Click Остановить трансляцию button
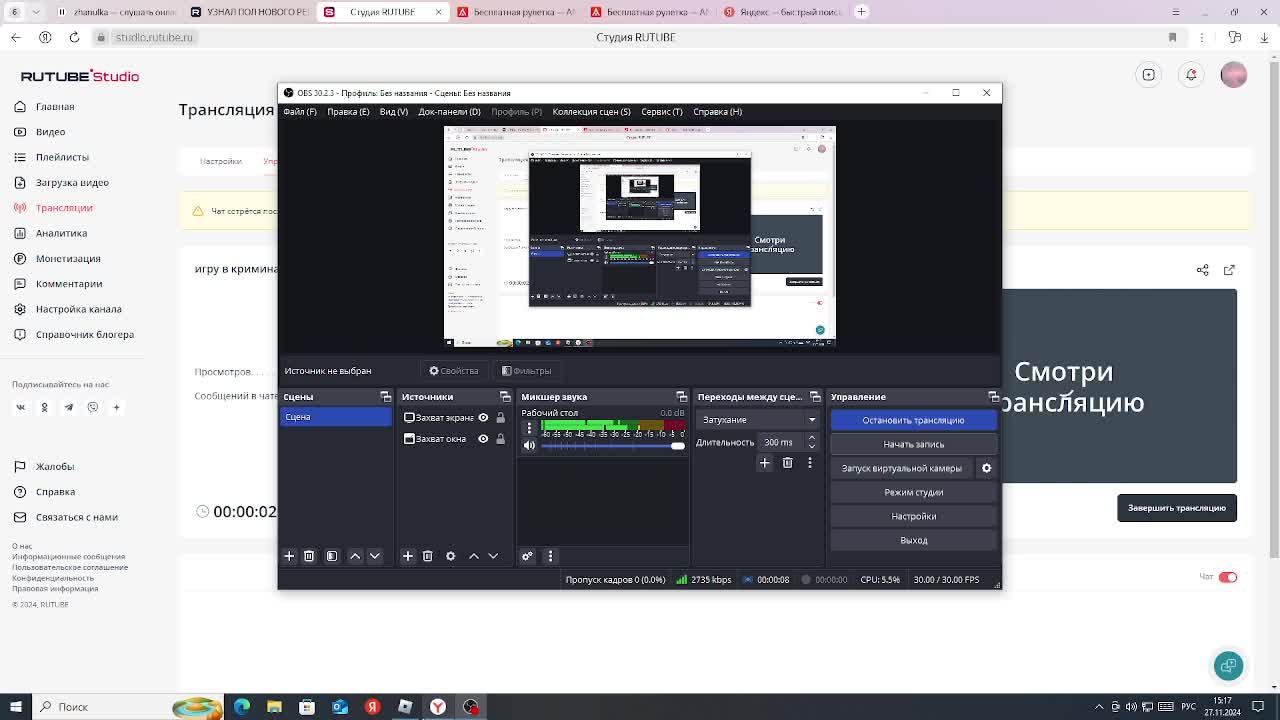 [x=913, y=420]
